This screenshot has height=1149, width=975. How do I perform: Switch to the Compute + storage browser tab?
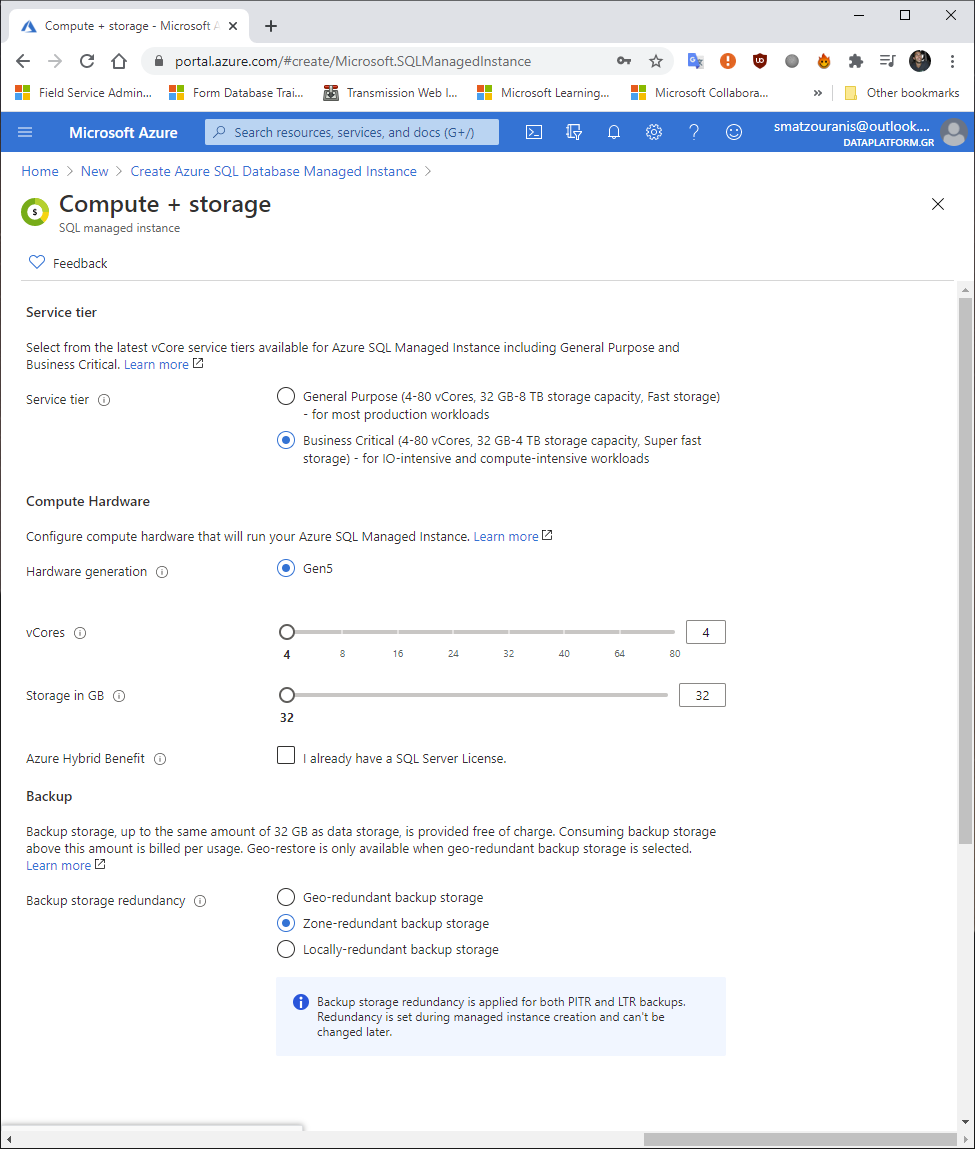pyautogui.click(x=120, y=25)
